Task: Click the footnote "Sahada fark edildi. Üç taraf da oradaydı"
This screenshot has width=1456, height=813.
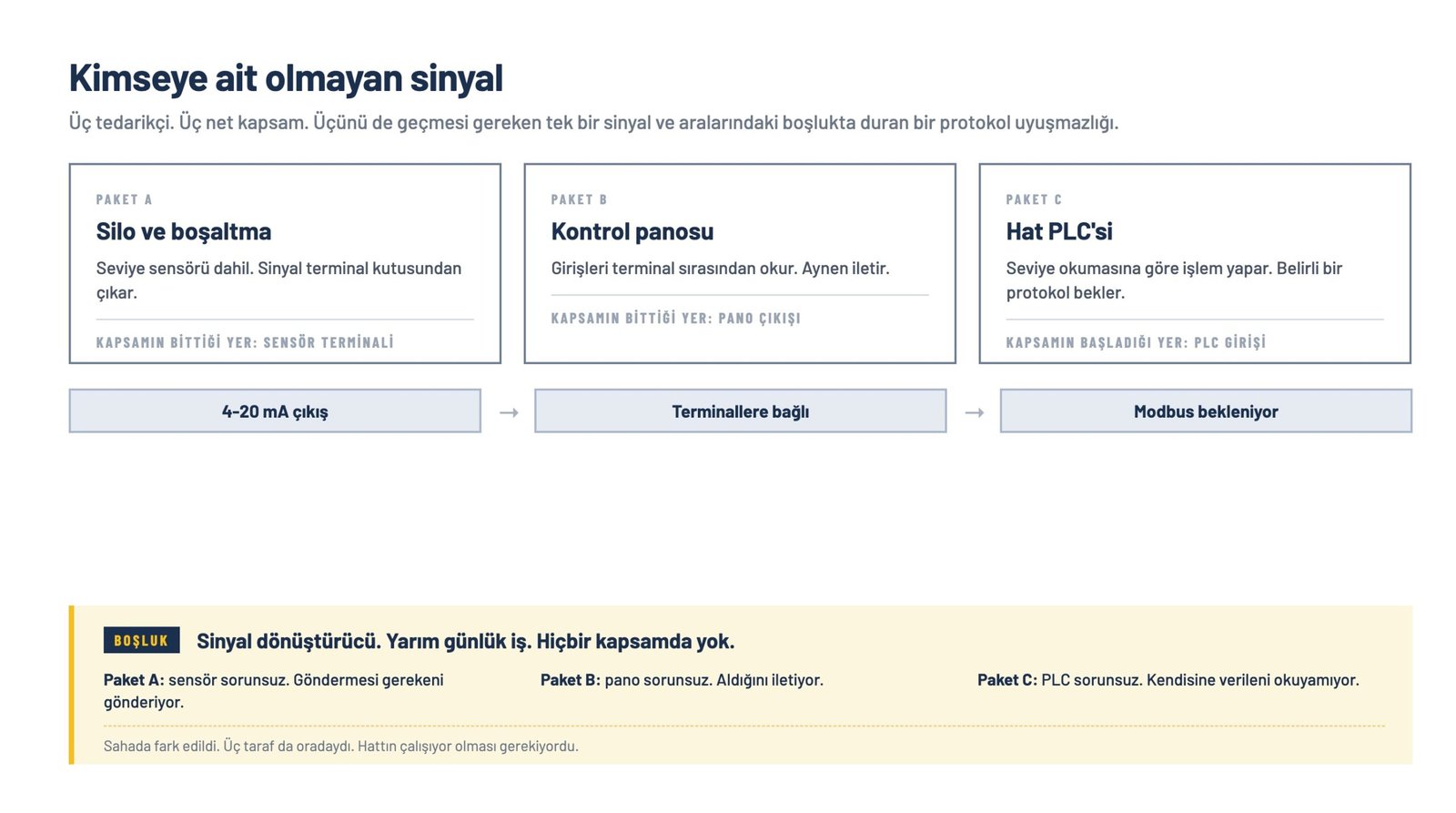Action: [341, 747]
